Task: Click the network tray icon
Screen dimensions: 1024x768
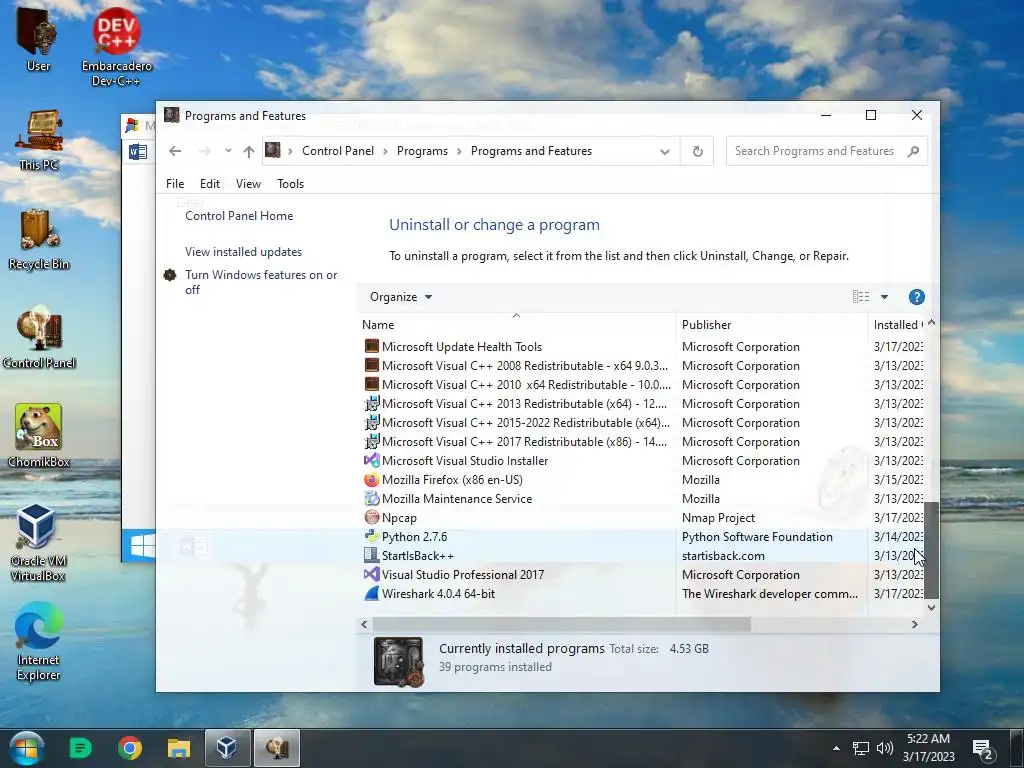Action: [x=861, y=748]
